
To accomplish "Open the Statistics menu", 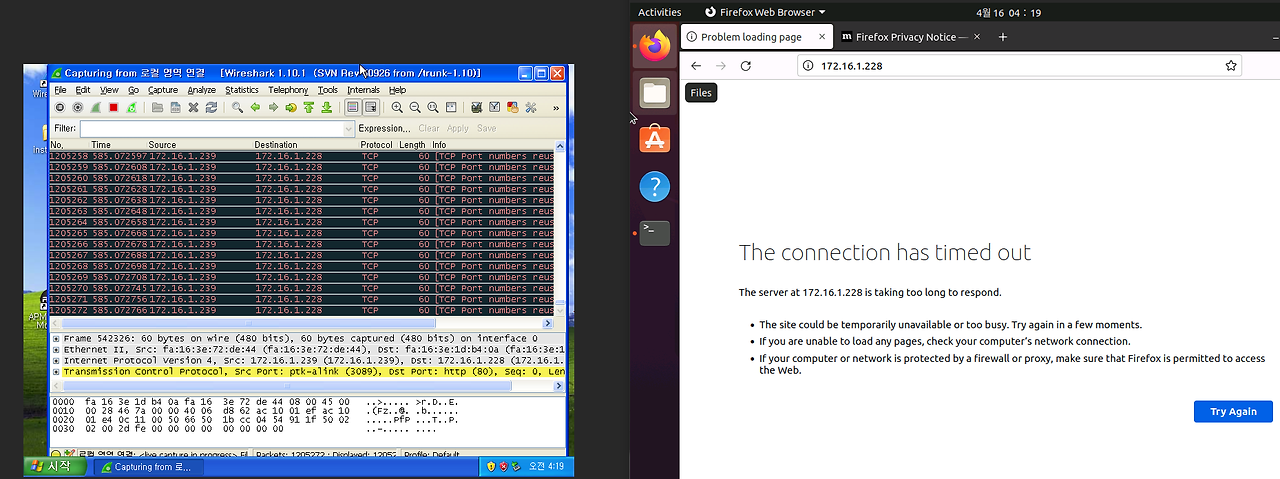I will [242, 90].
